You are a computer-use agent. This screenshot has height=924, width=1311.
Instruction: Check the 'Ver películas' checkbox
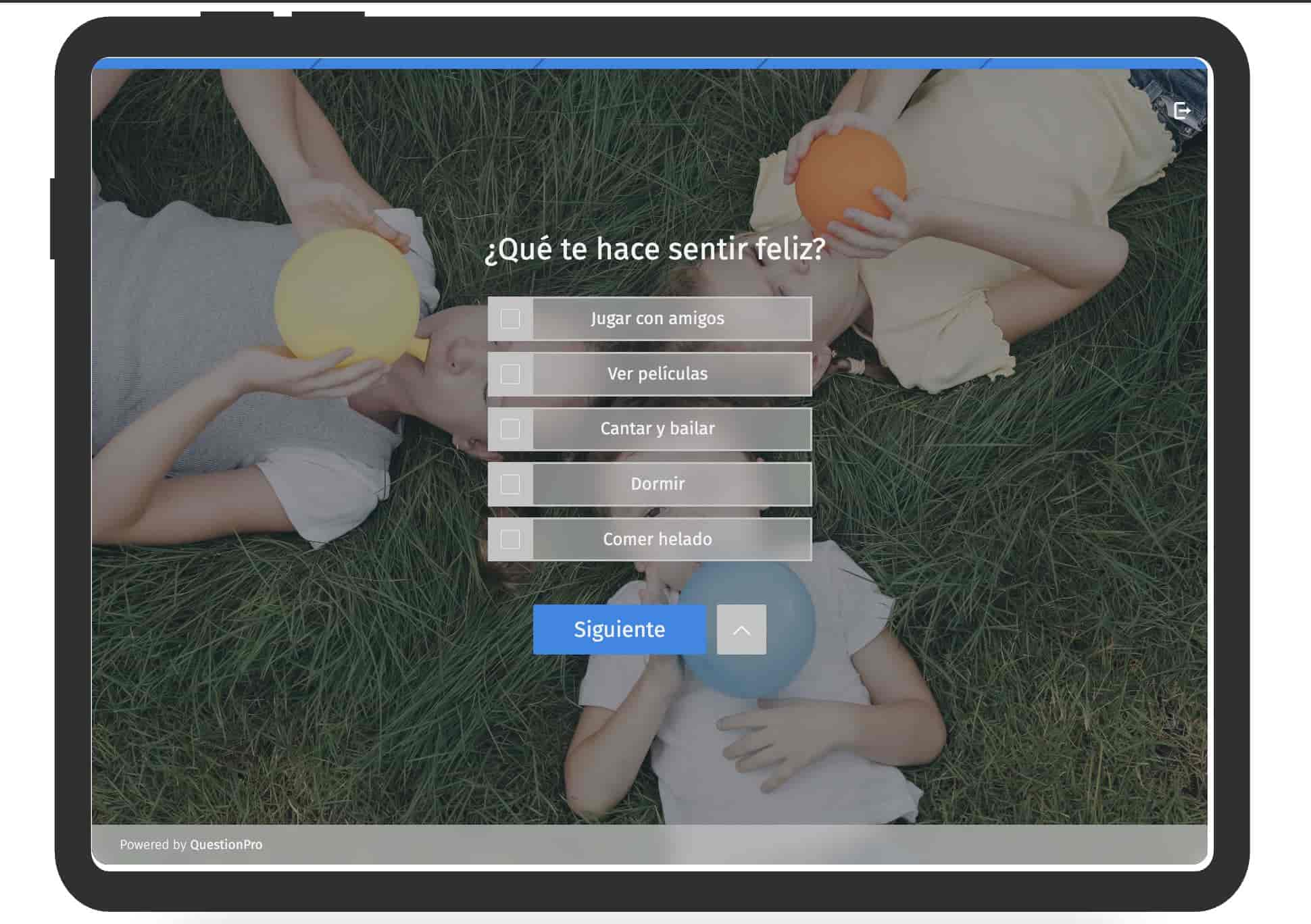510,373
